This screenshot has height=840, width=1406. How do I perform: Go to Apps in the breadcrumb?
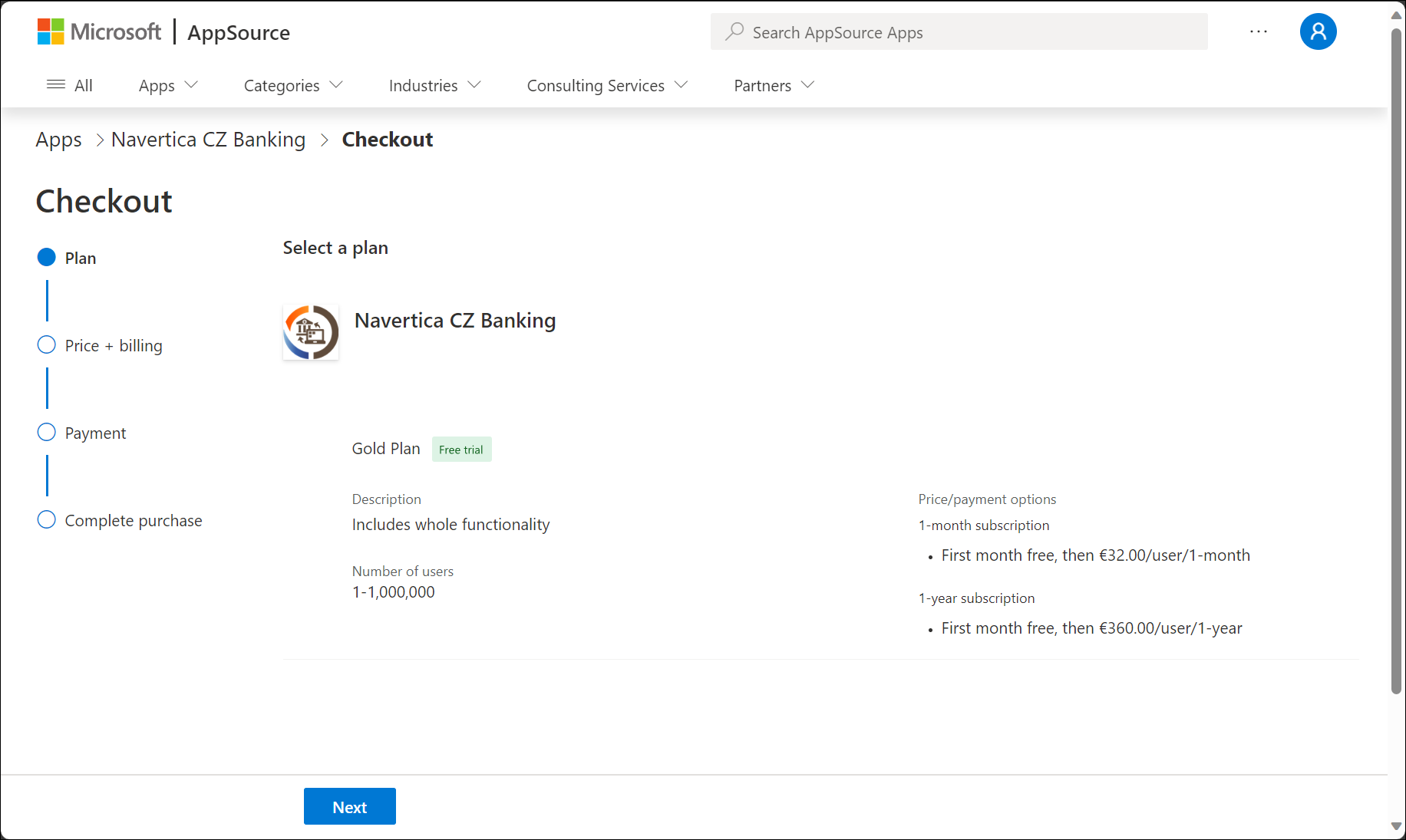[58, 140]
